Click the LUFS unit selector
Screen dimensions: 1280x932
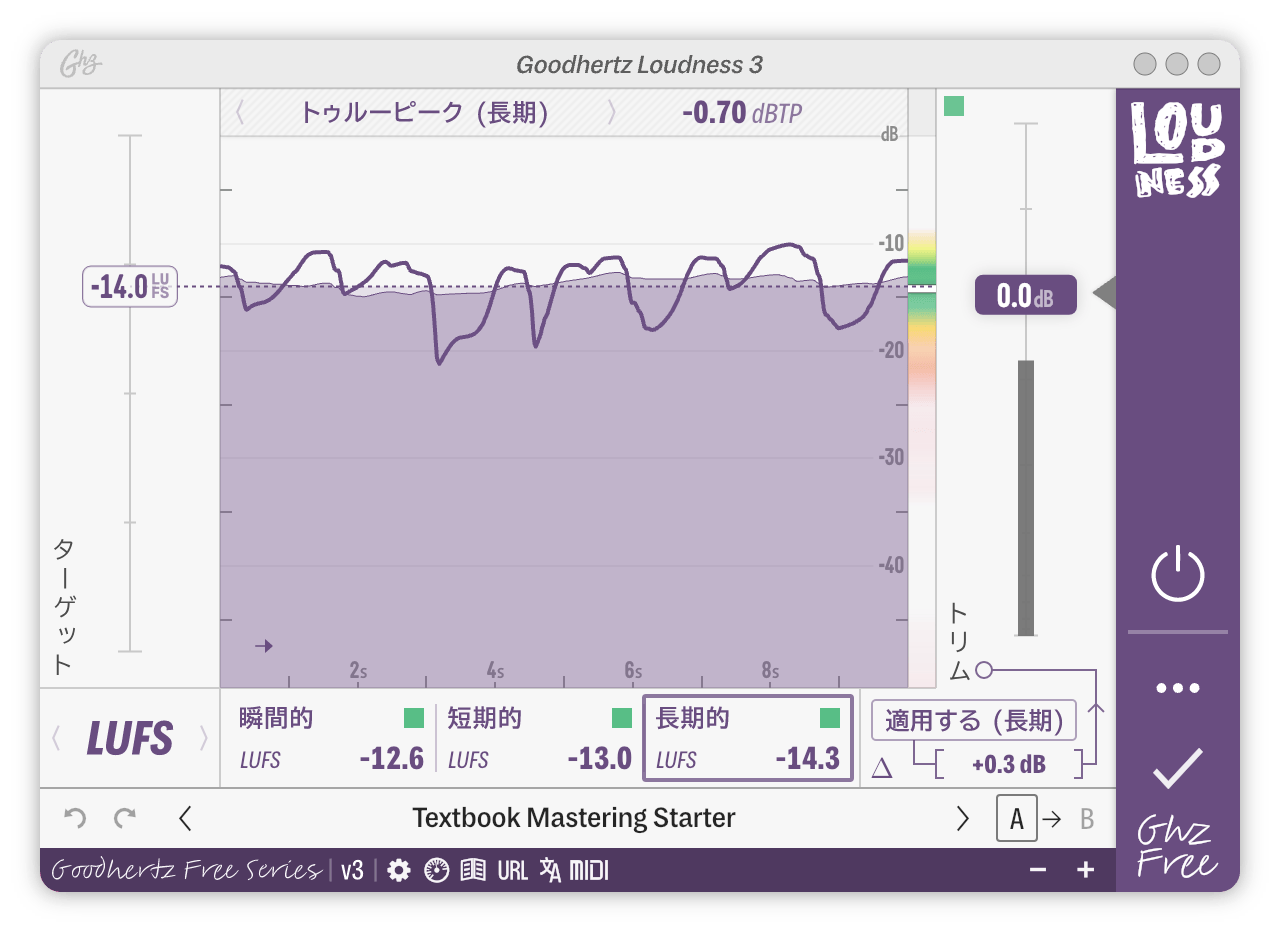point(130,739)
